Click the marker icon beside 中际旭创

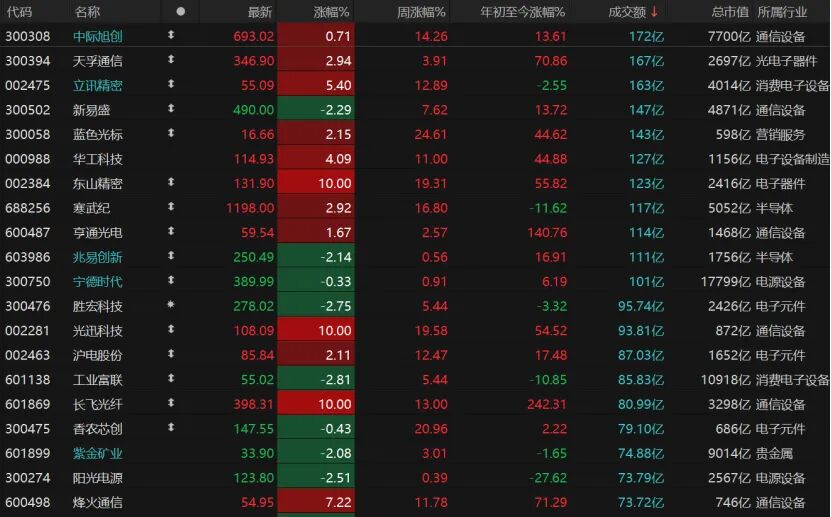pos(171,36)
